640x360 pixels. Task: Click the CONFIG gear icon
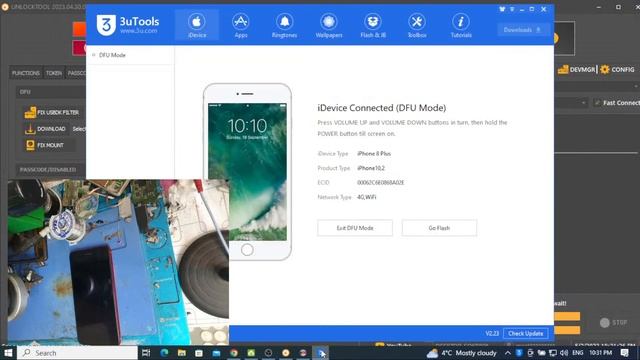604,69
